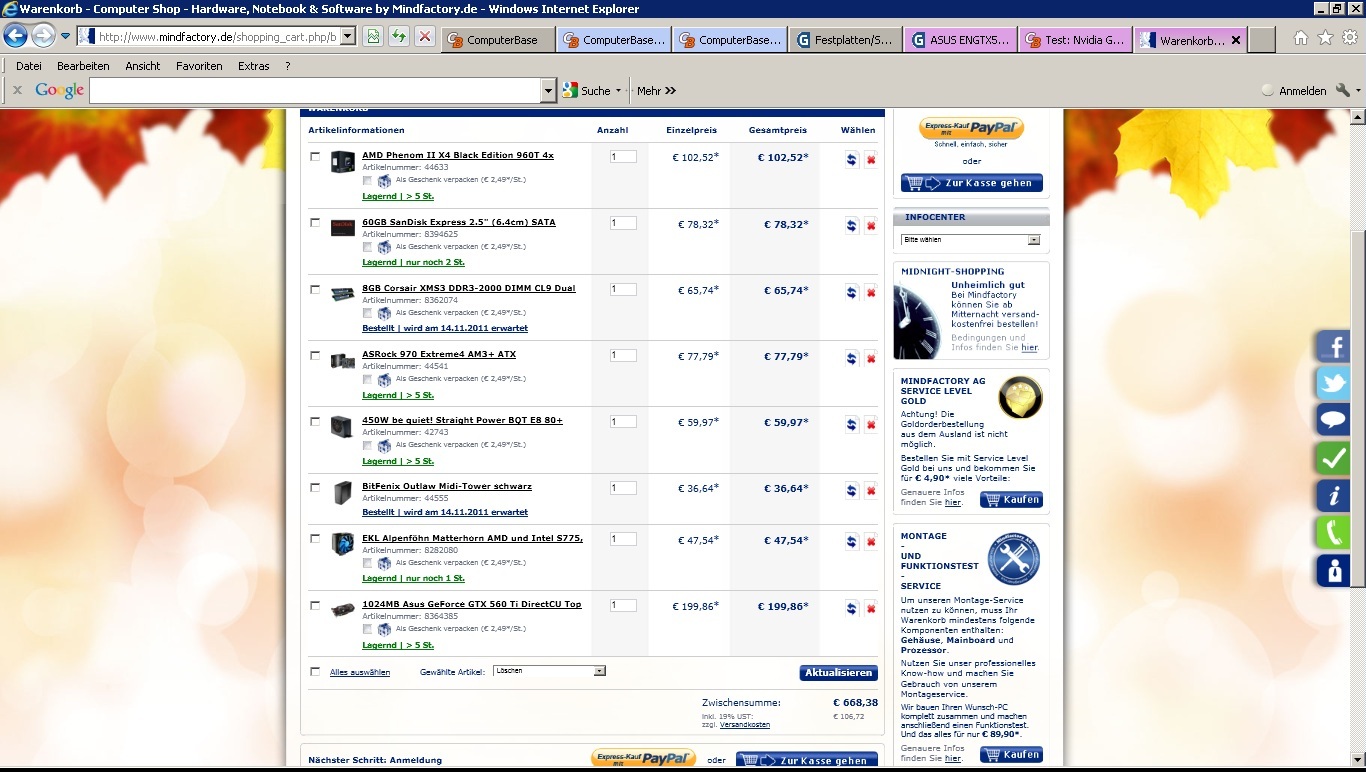Open the Twitter side button

coord(1333,384)
